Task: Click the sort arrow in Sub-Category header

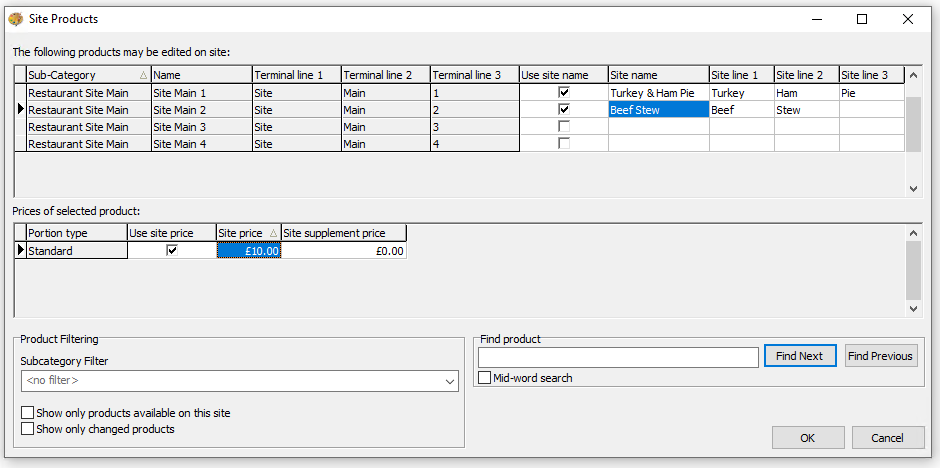Action: pos(143,75)
